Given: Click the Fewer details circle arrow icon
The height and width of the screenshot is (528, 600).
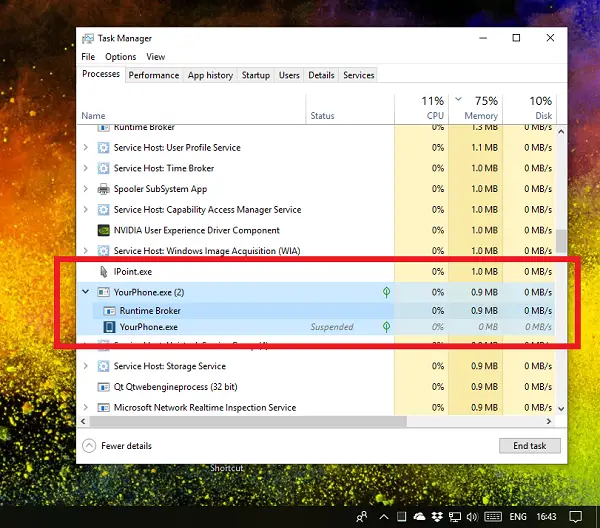Looking at the screenshot, I should pos(89,446).
